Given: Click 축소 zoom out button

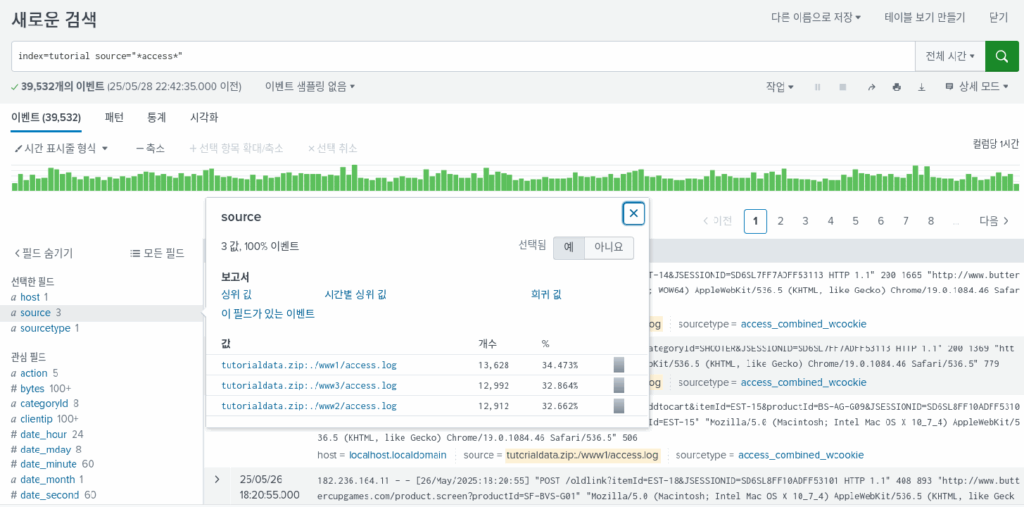Looking at the screenshot, I should pos(150,148).
